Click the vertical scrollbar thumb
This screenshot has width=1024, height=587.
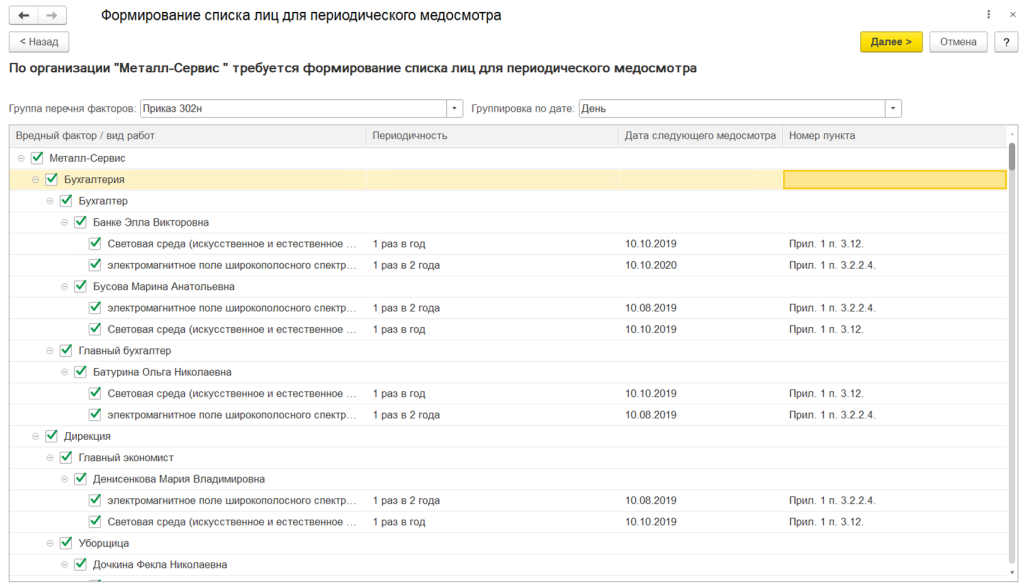pyautogui.click(x=1012, y=157)
